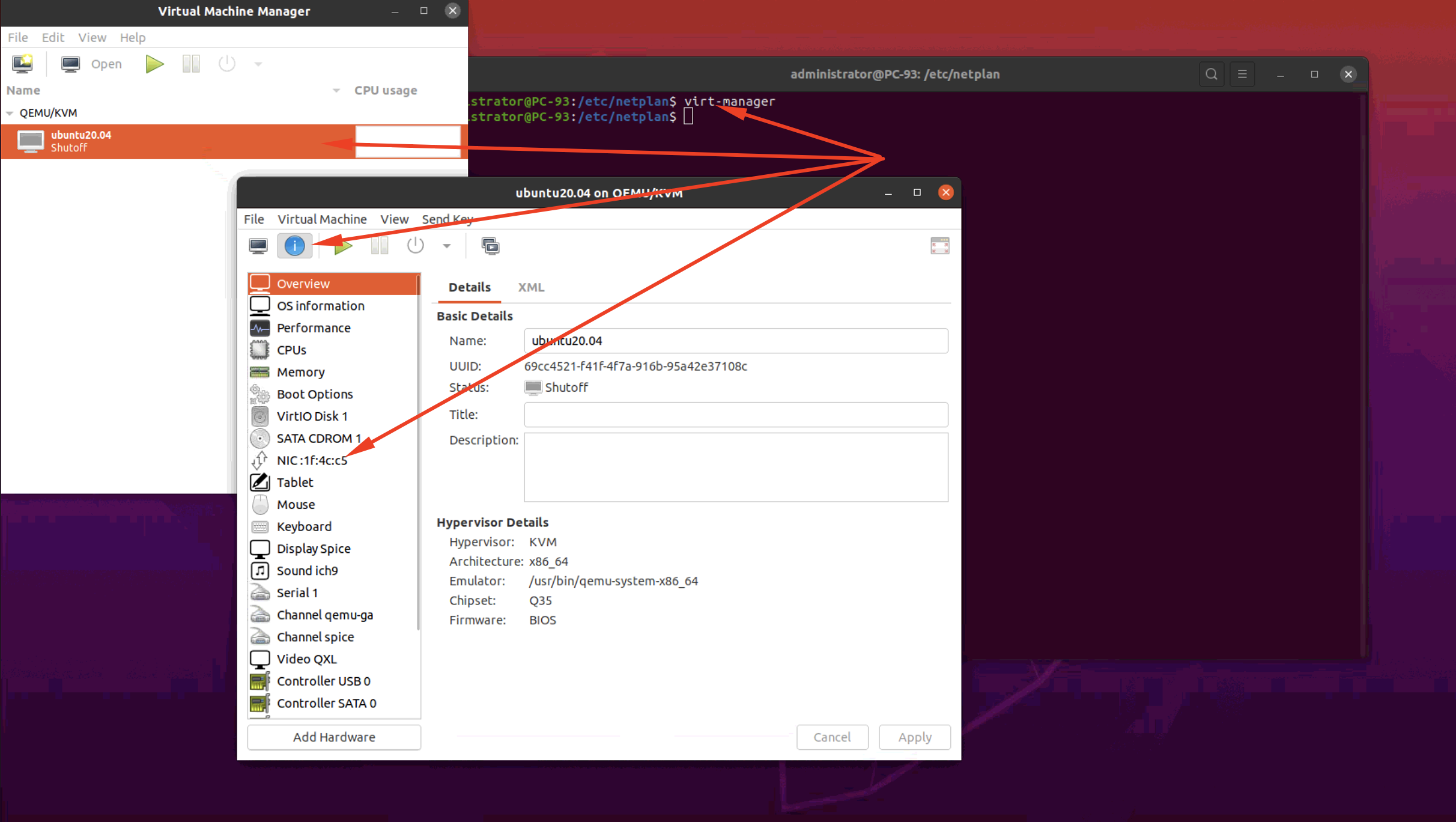Start VM with play icon in Virtual Machine Manager
Viewport: 1456px width, 822px height.
[x=154, y=64]
